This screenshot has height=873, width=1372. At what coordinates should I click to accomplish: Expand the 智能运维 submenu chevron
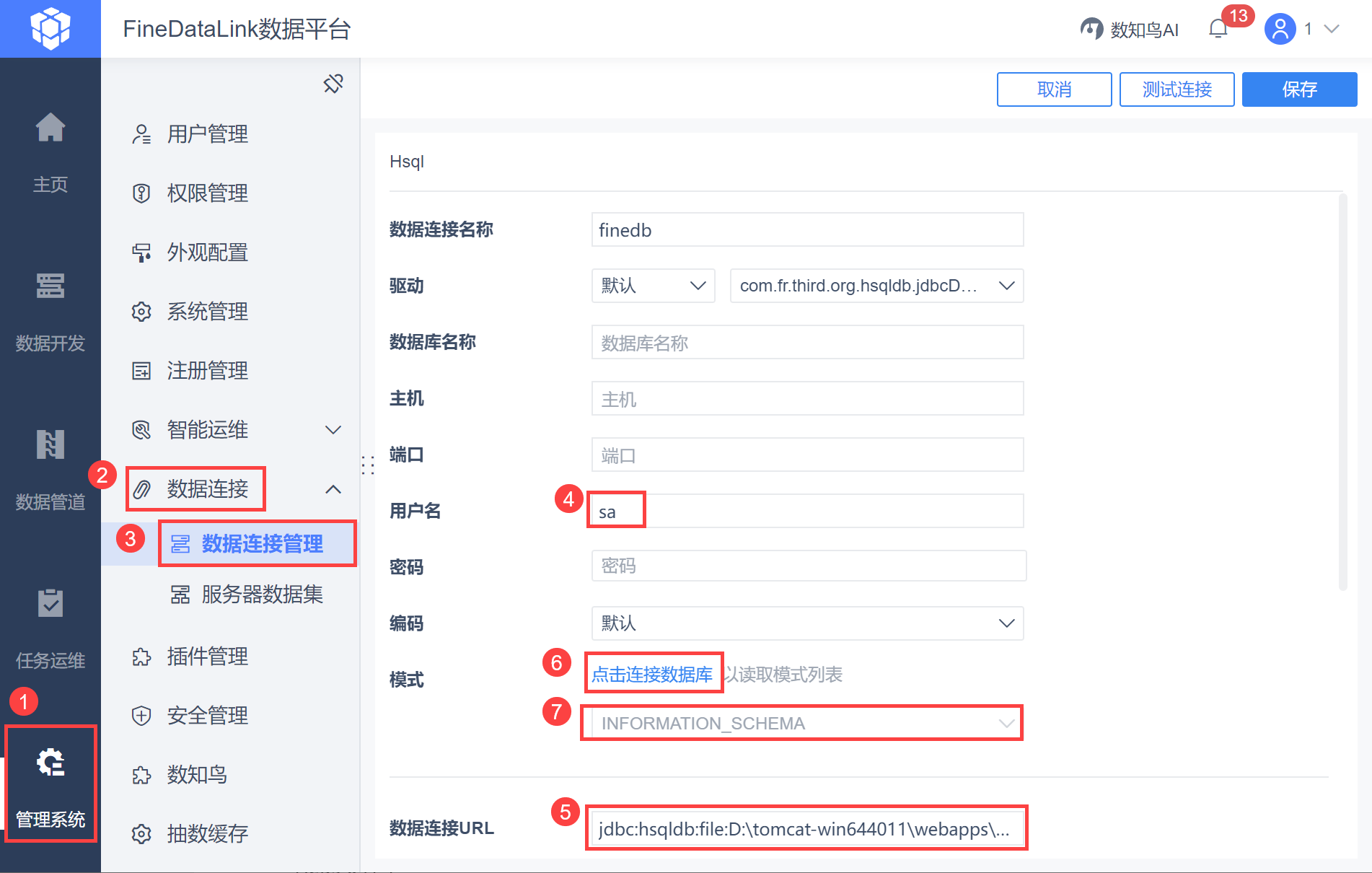point(333,430)
